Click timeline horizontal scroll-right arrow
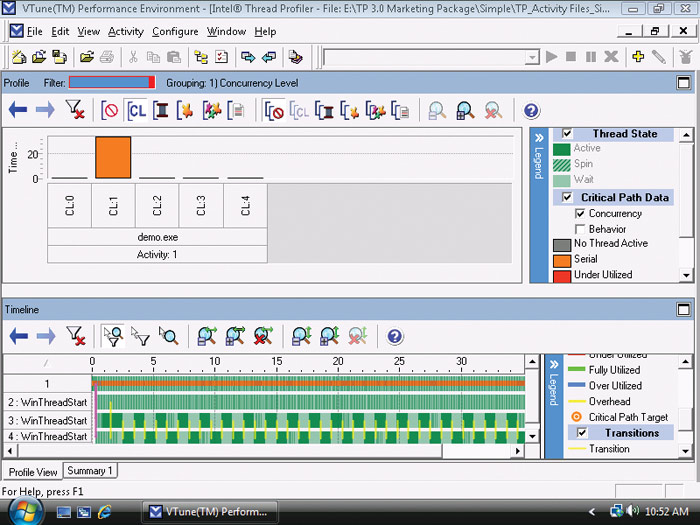This screenshot has width=700, height=525. [517, 451]
